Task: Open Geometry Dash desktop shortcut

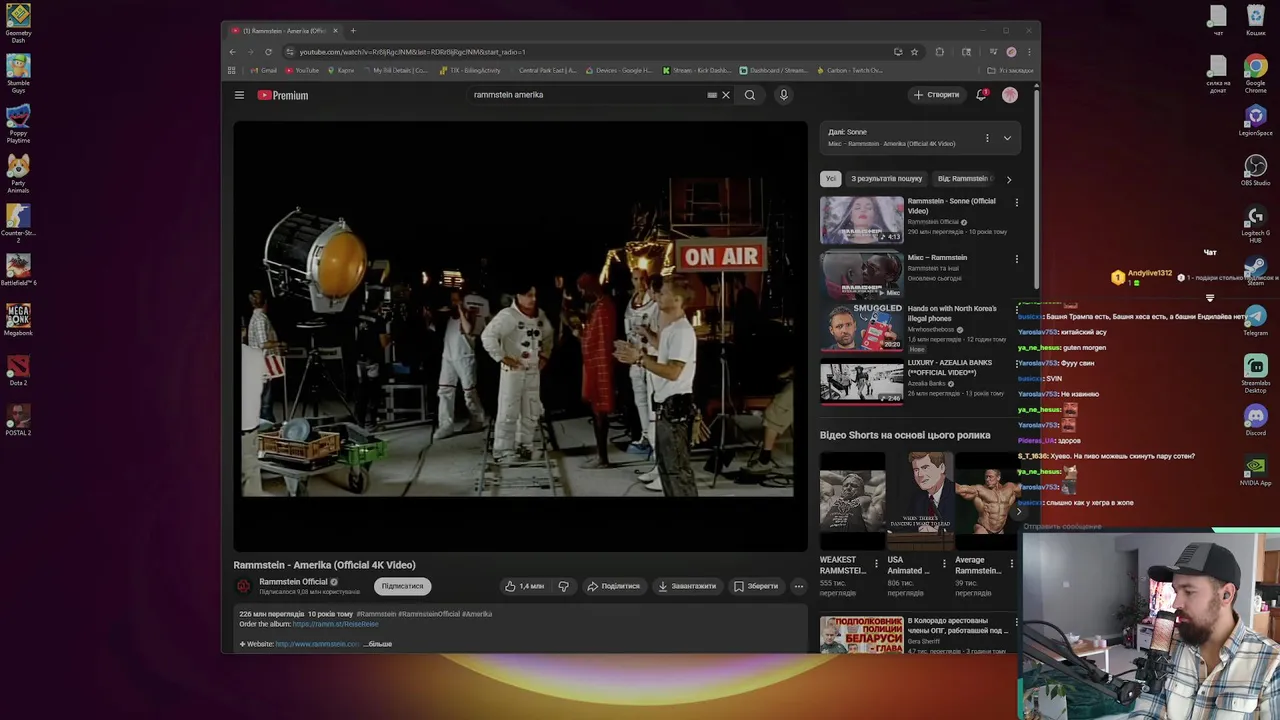Action: [18, 23]
